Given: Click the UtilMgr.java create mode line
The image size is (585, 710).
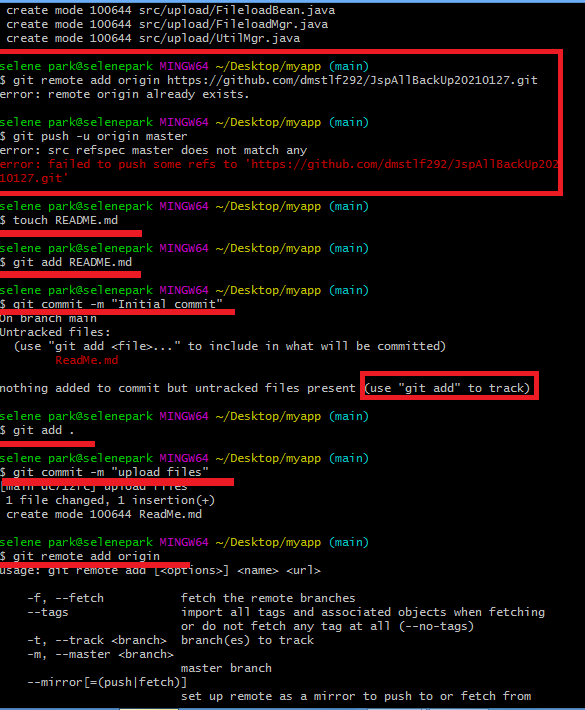Looking at the screenshot, I should (x=153, y=38).
